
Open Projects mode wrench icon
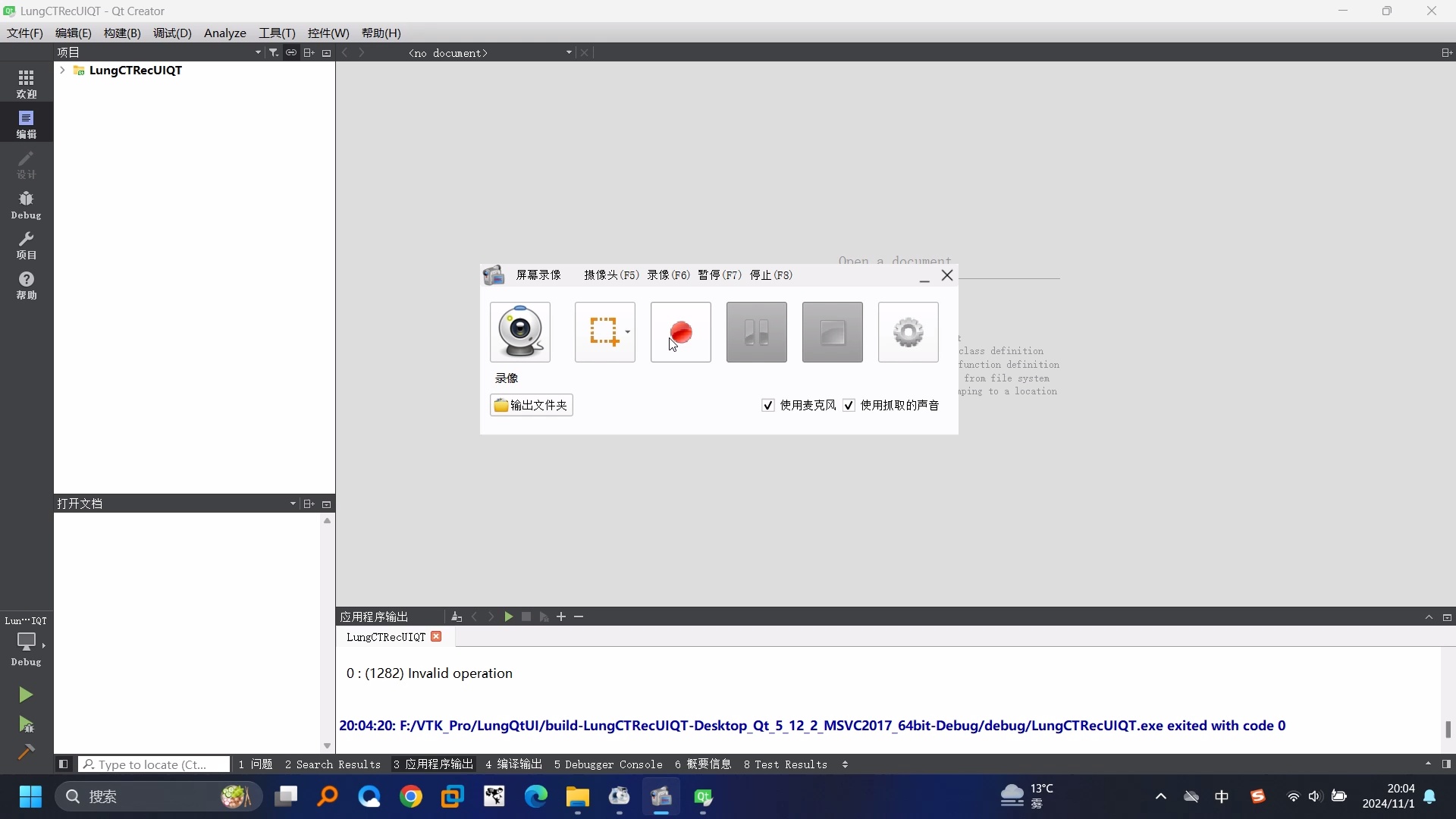(26, 245)
